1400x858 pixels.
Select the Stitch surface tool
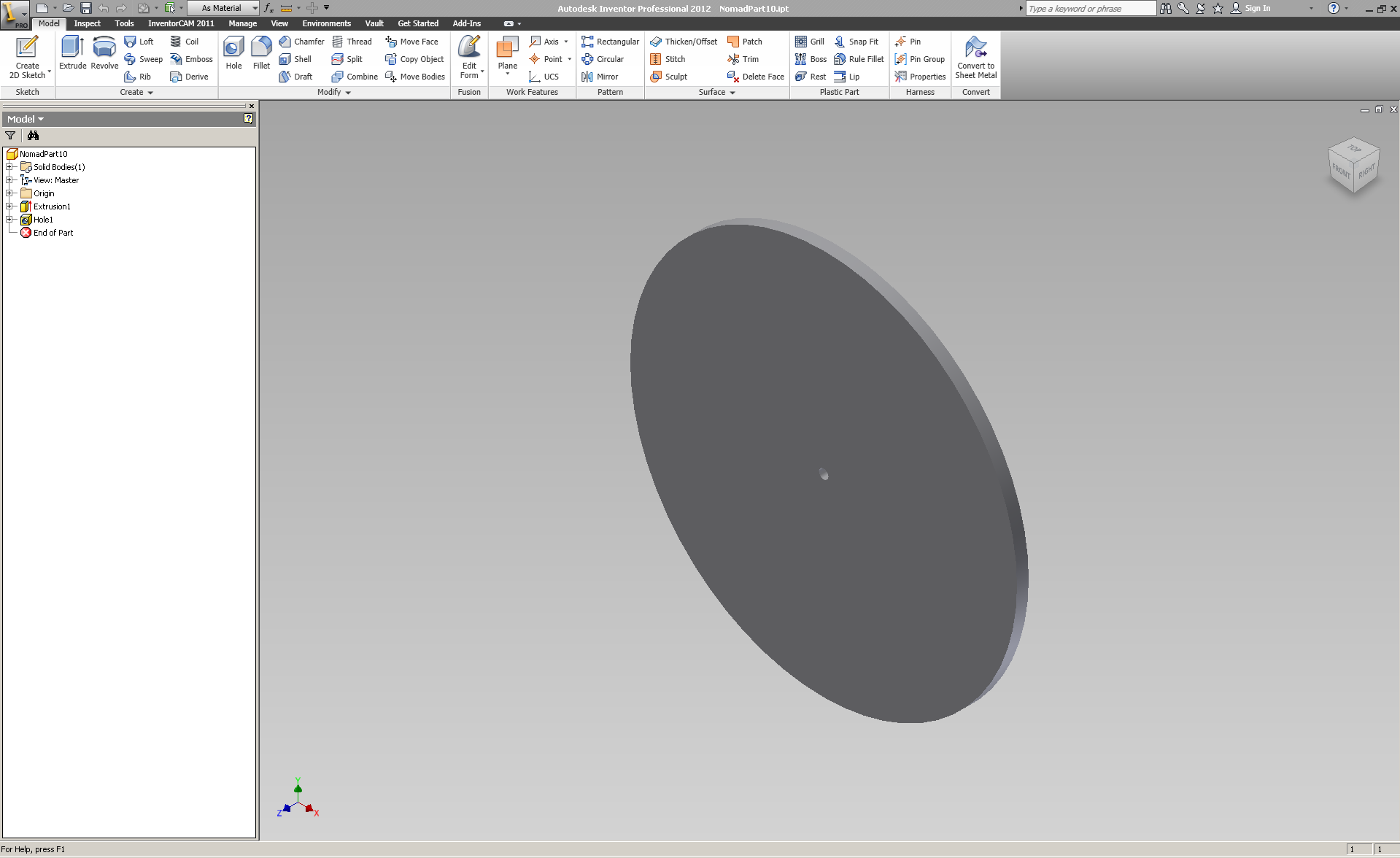668,59
